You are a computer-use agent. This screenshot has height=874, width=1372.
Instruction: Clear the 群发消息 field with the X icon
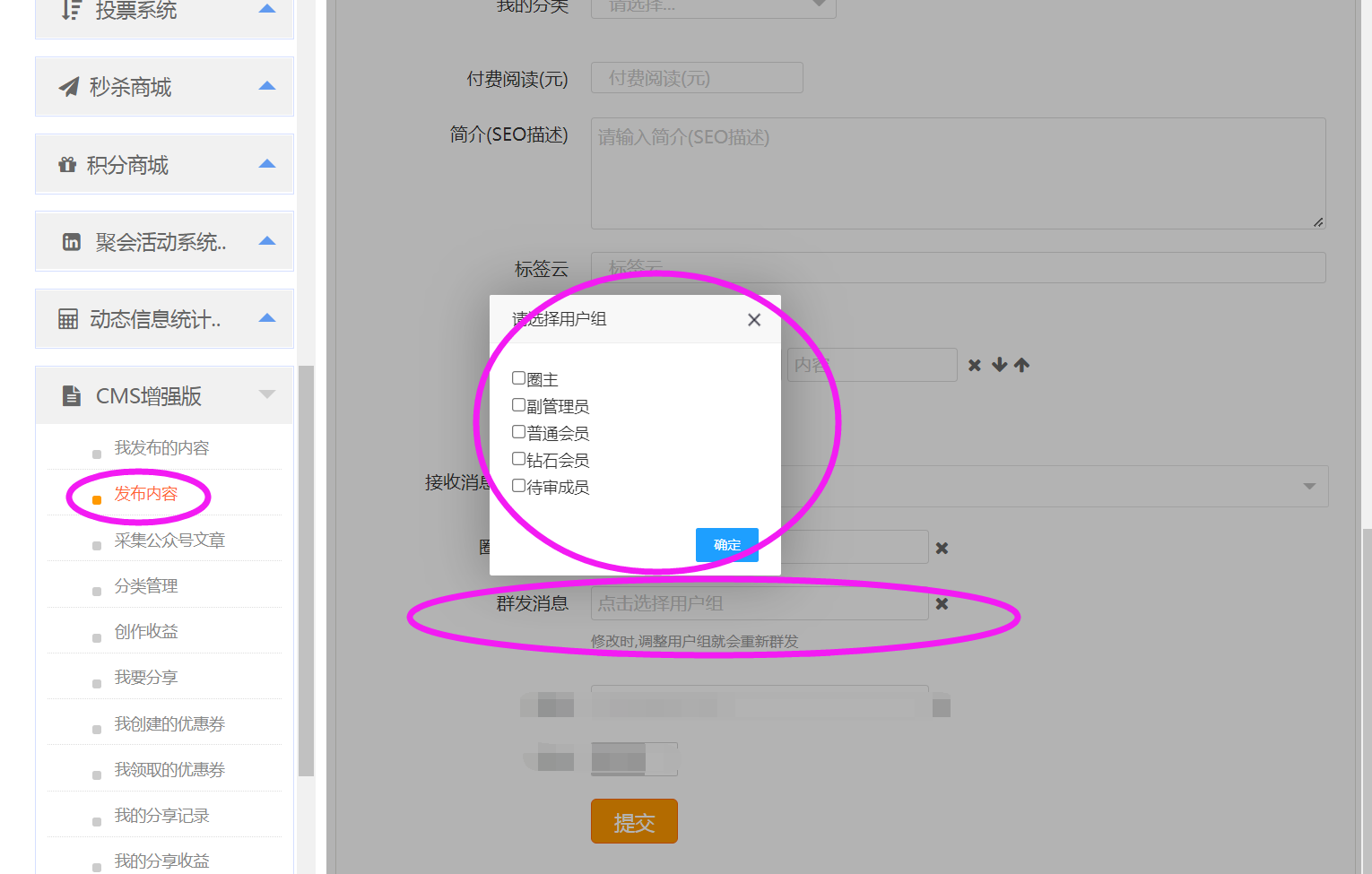pyautogui.click(x=942, y=604)
